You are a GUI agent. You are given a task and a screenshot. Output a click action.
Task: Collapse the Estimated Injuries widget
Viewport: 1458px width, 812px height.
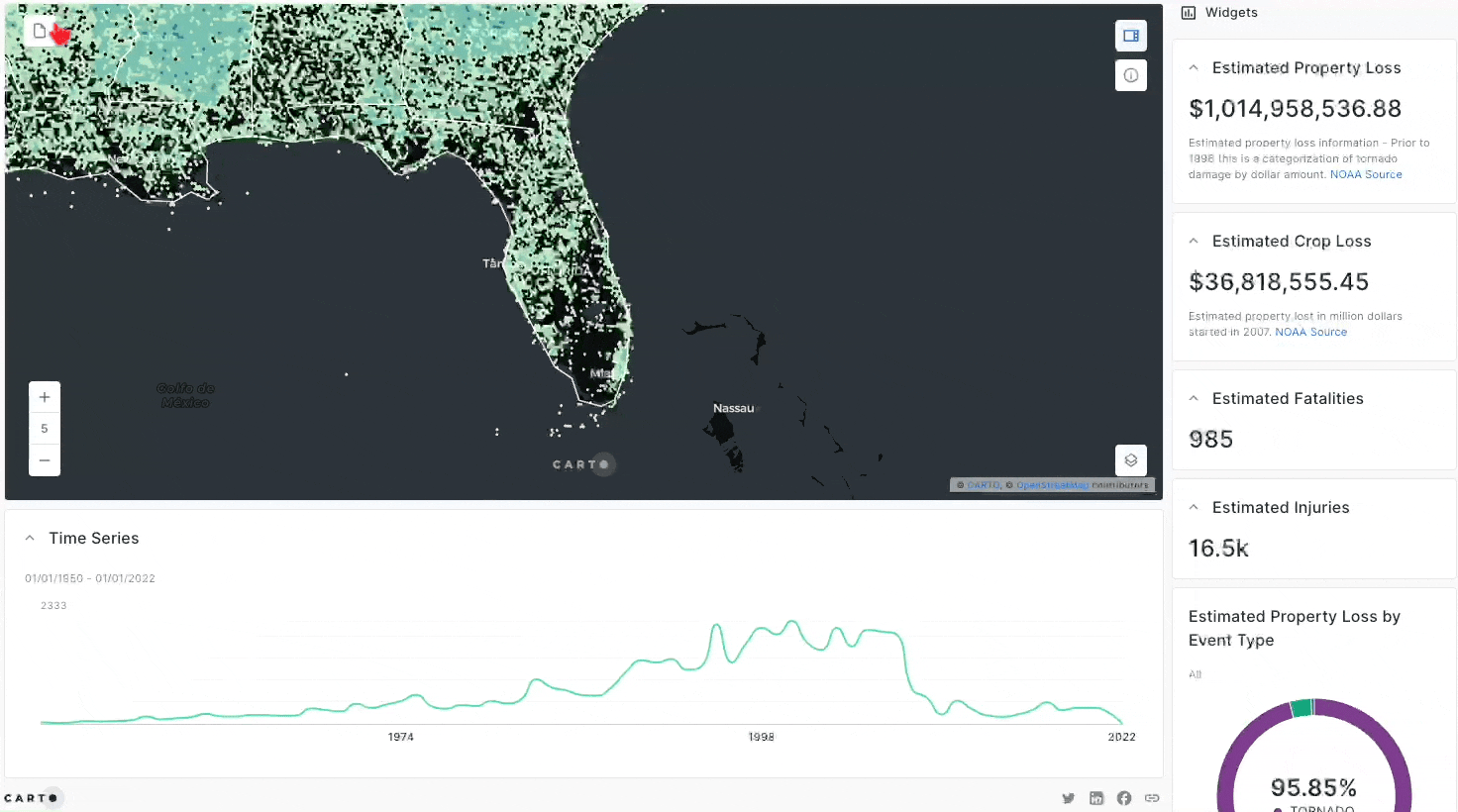[1194, 508]
